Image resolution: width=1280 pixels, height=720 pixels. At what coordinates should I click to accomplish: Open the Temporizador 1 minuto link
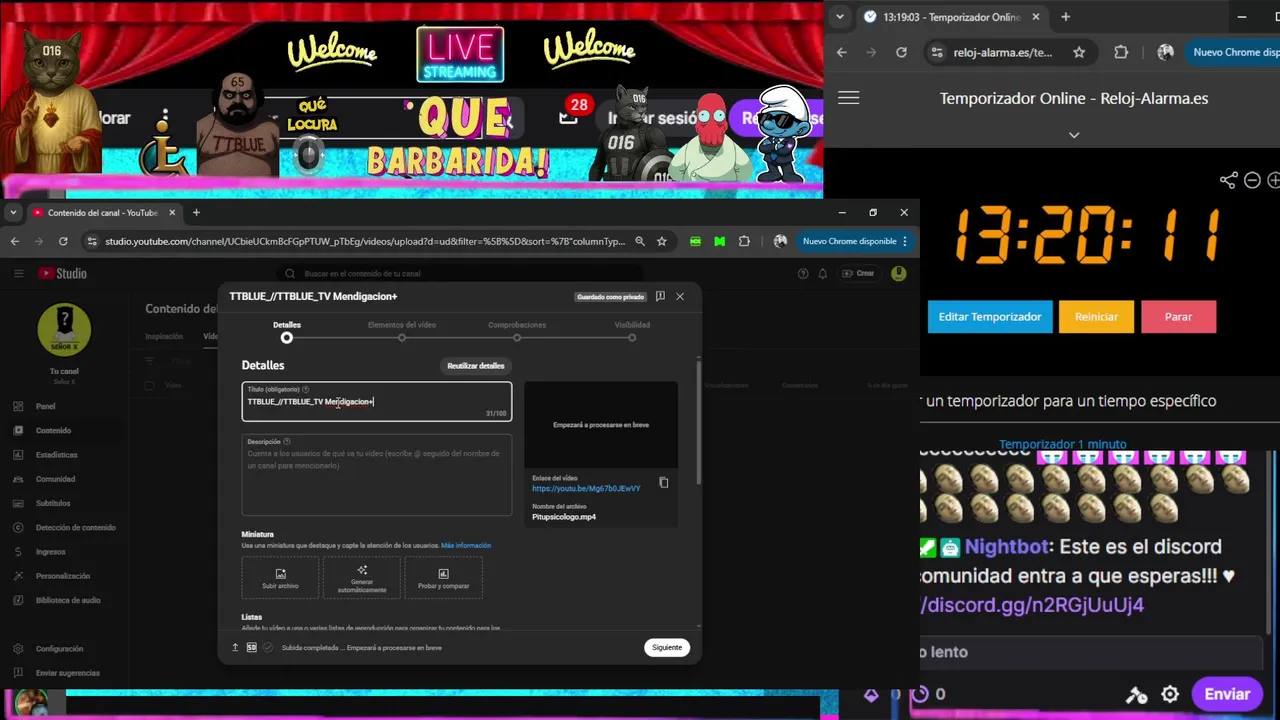(1063, 444)
